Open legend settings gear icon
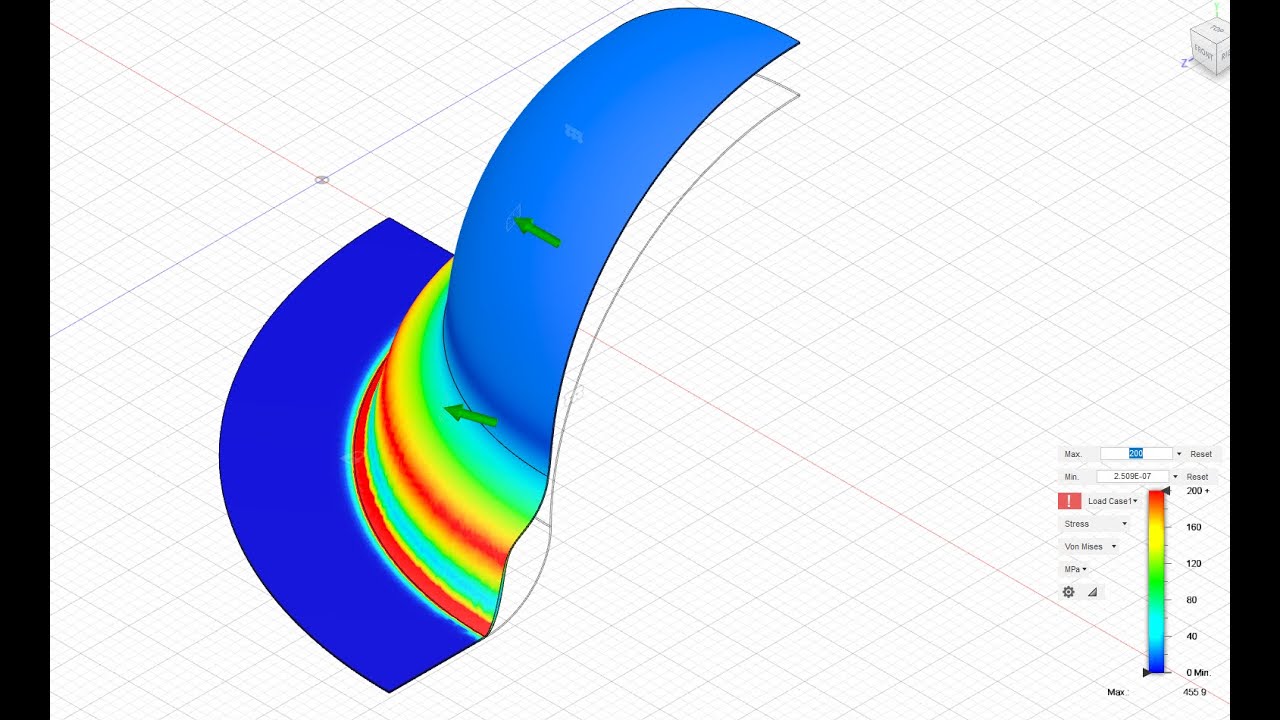 1068,592
